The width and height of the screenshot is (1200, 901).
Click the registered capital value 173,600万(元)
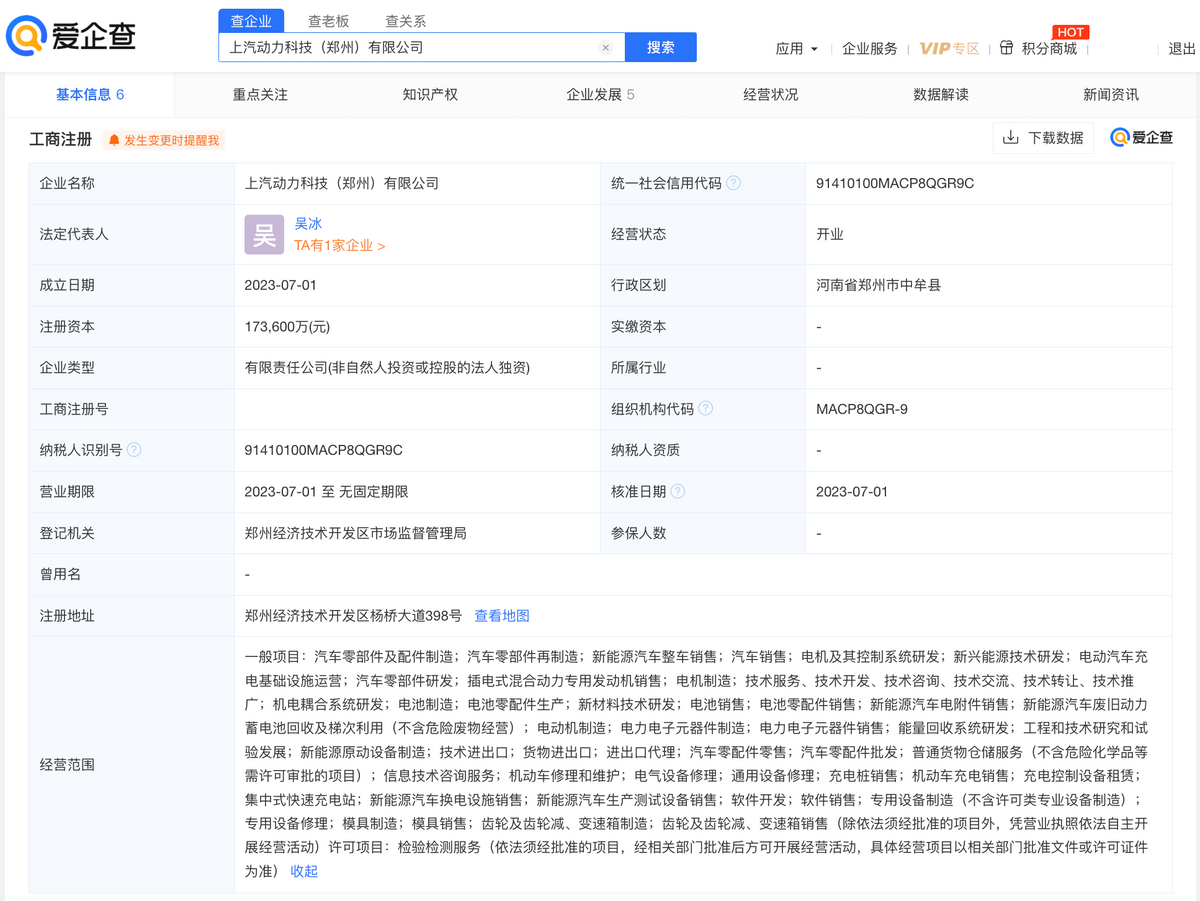[287, 326]
